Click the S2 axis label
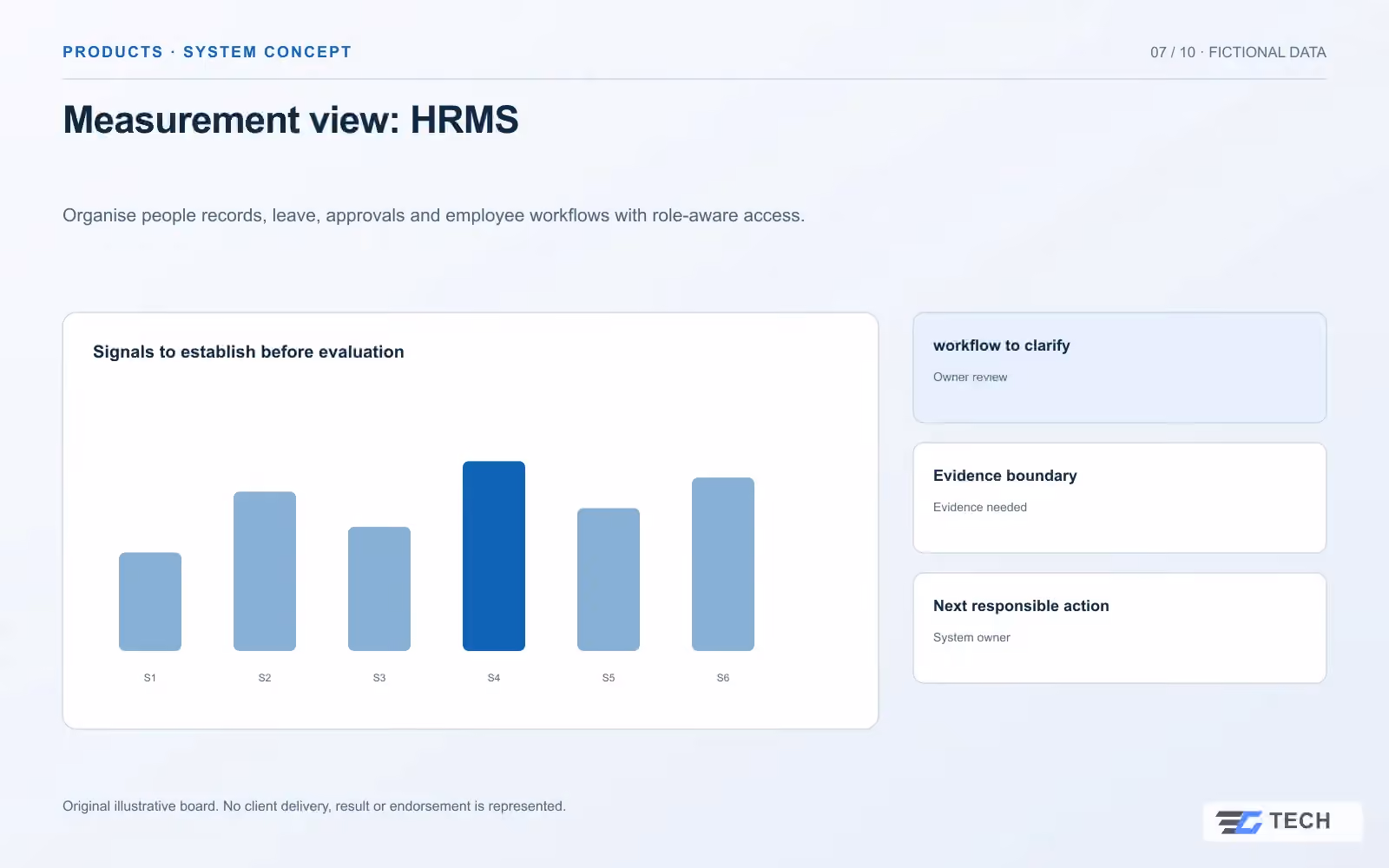The image size is (1389, 868). 265,678
